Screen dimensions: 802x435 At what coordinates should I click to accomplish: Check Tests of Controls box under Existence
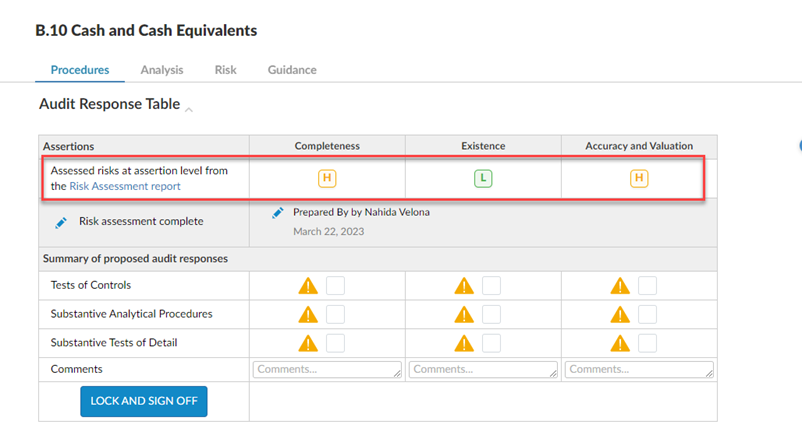[x=492, y=286]
